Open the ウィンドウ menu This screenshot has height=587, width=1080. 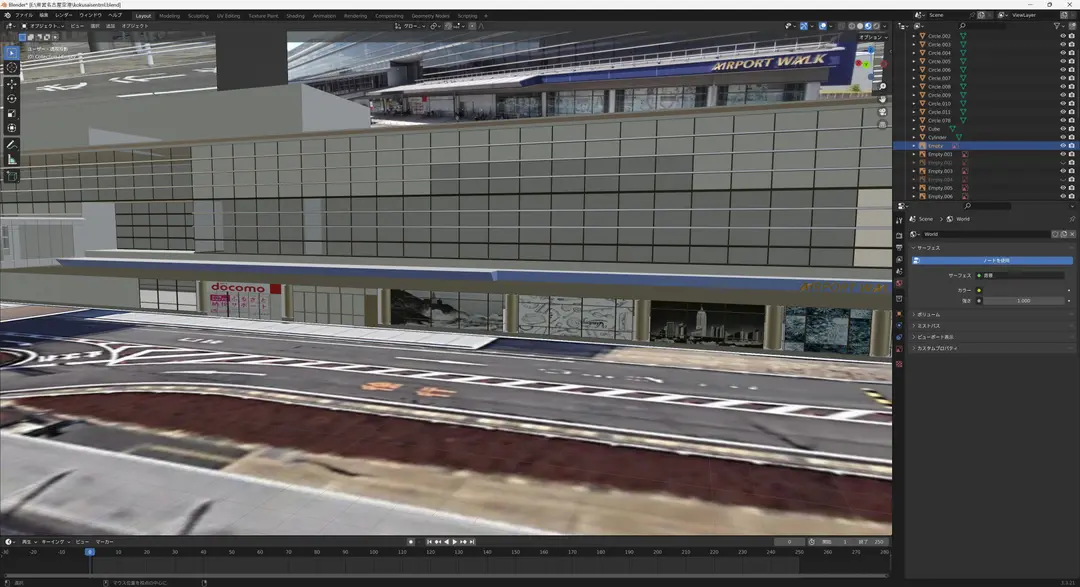pos(90,15)
